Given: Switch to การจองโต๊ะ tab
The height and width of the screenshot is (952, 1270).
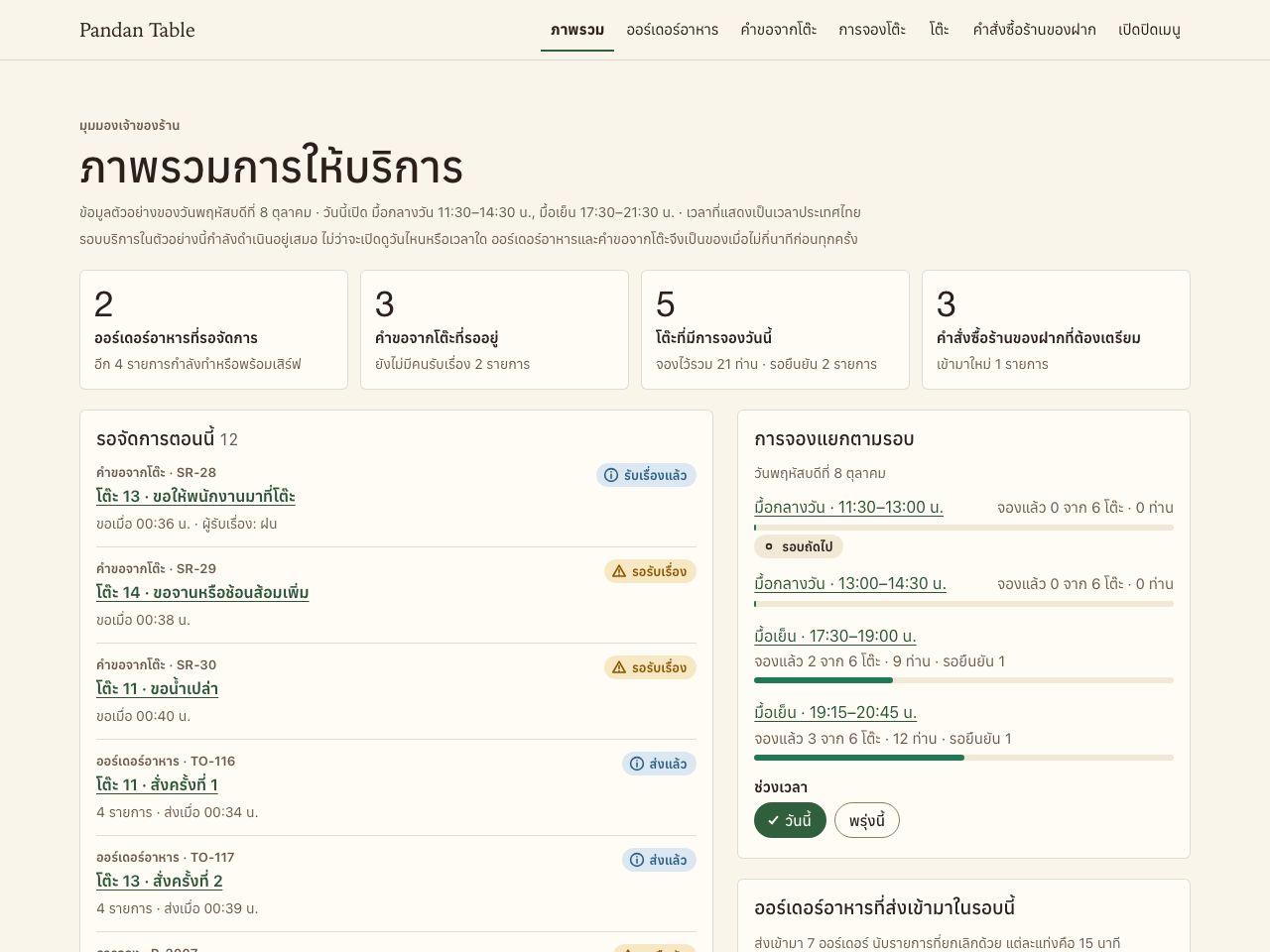Looking at the screenshot, I should click(x=872, y=30).
